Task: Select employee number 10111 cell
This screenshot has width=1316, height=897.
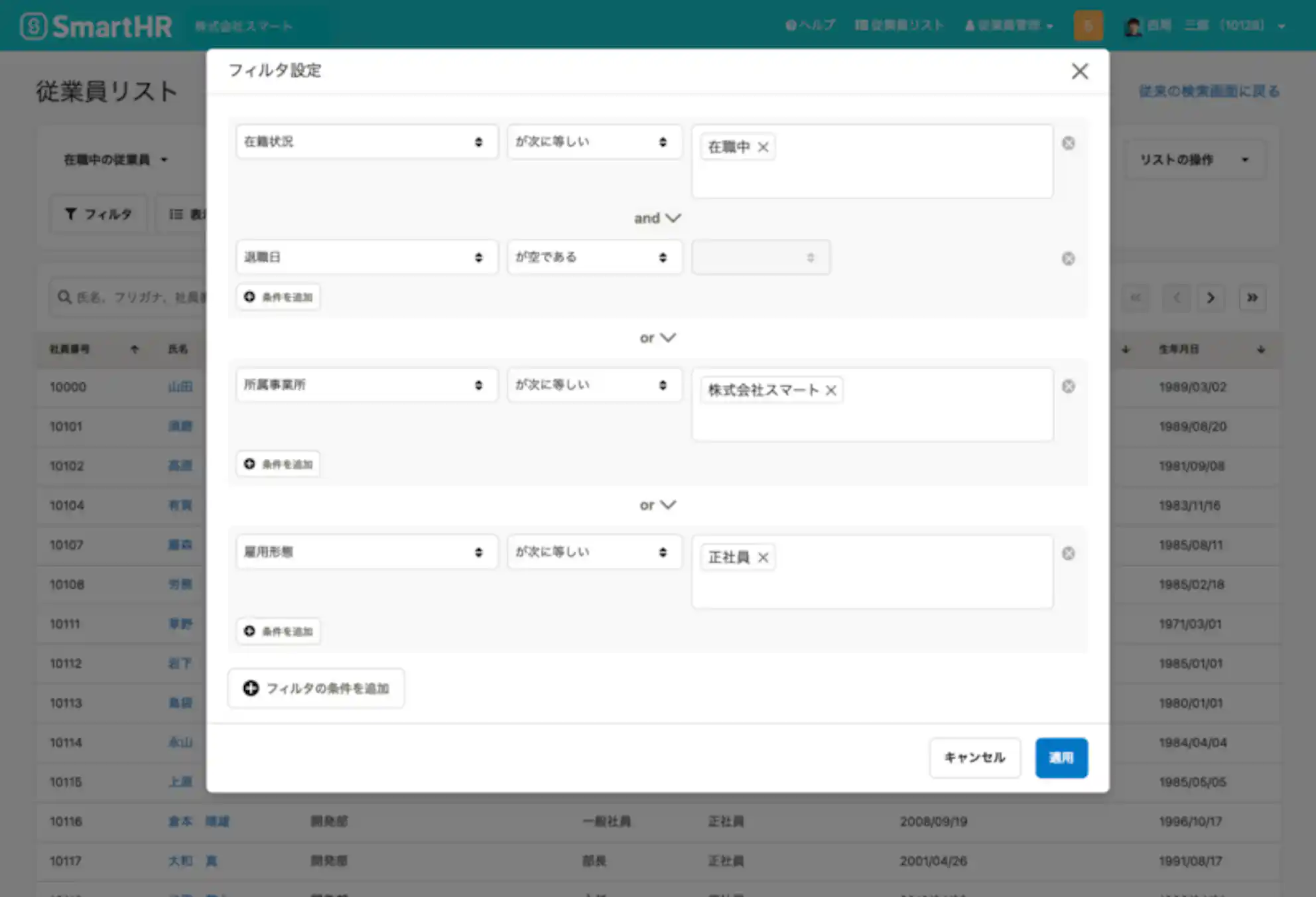Action: (64, 624)
